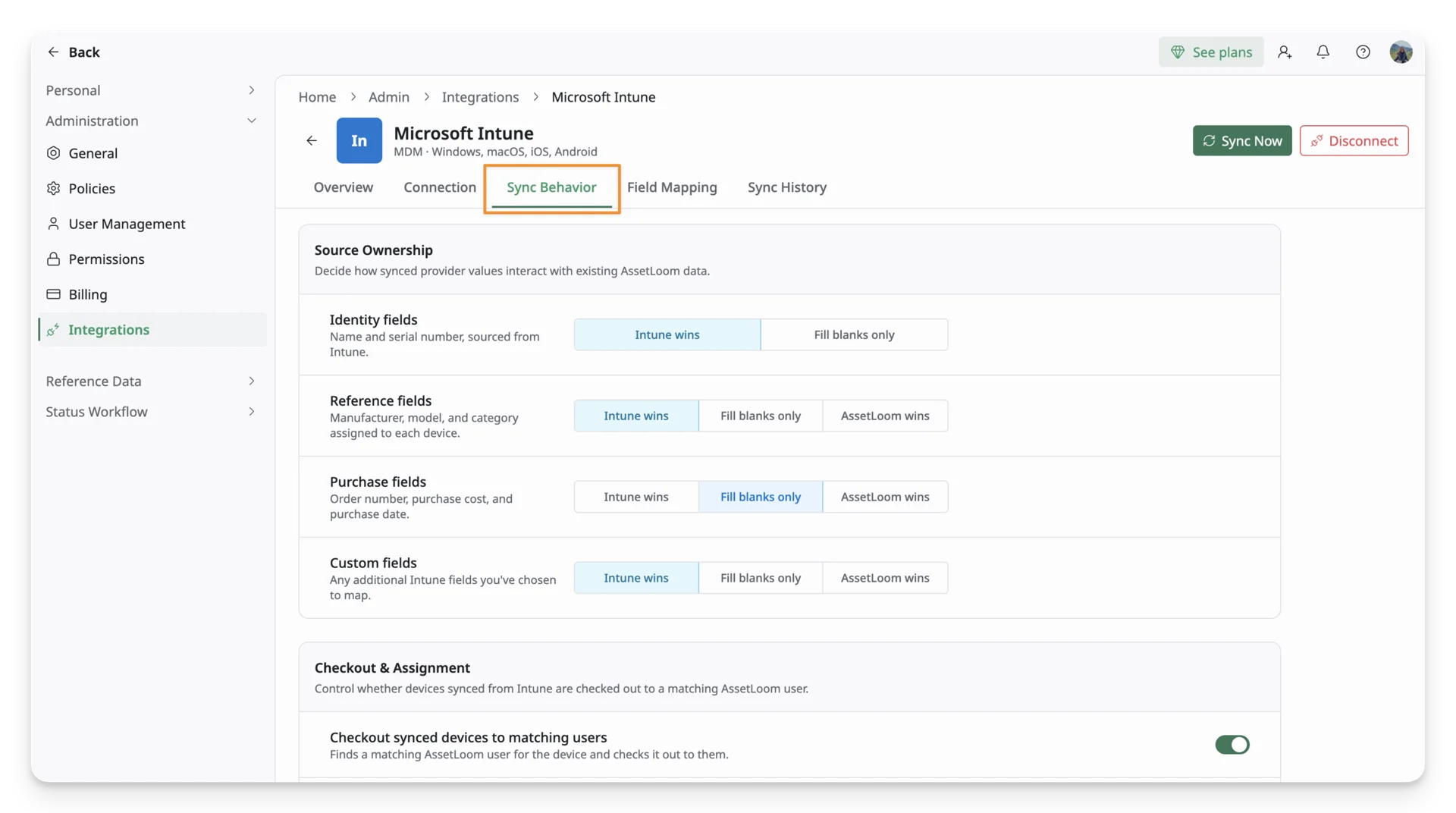Switch to the Connection tab
The image size is (1456, 813).
[440, 187]
